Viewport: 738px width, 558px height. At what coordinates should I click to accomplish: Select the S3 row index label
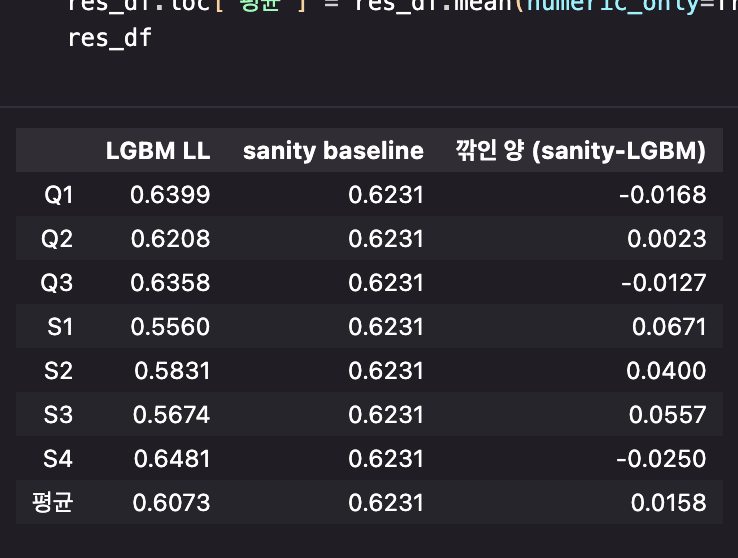tap(58, 415)
